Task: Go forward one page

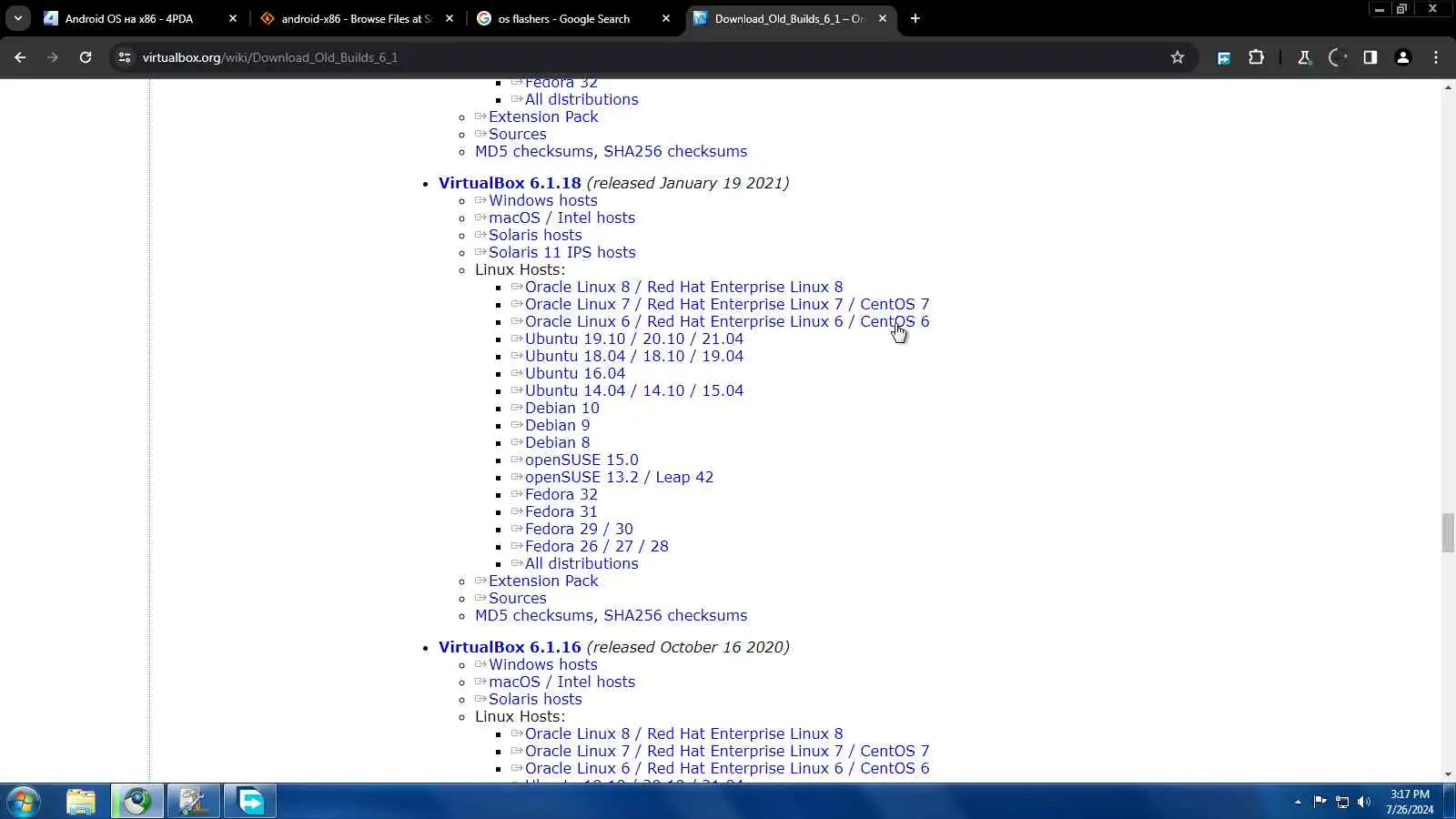Action: coord(53,57)
